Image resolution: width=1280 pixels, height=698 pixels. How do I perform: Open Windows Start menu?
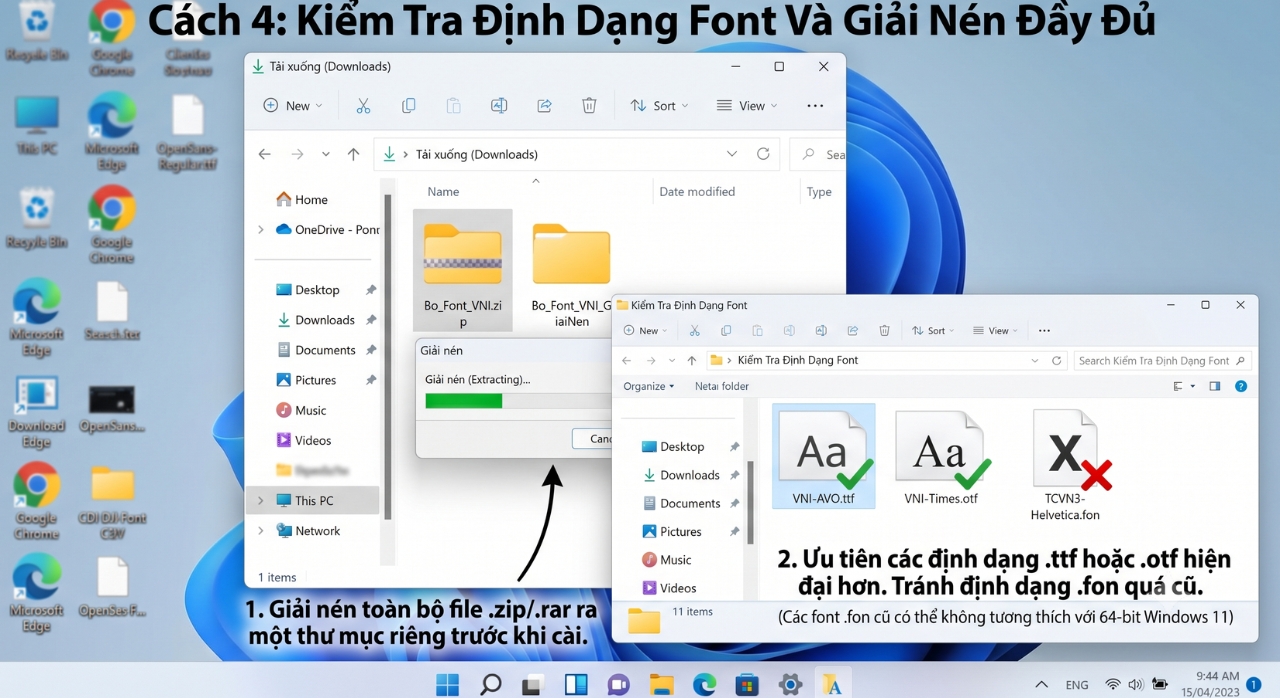447,684
